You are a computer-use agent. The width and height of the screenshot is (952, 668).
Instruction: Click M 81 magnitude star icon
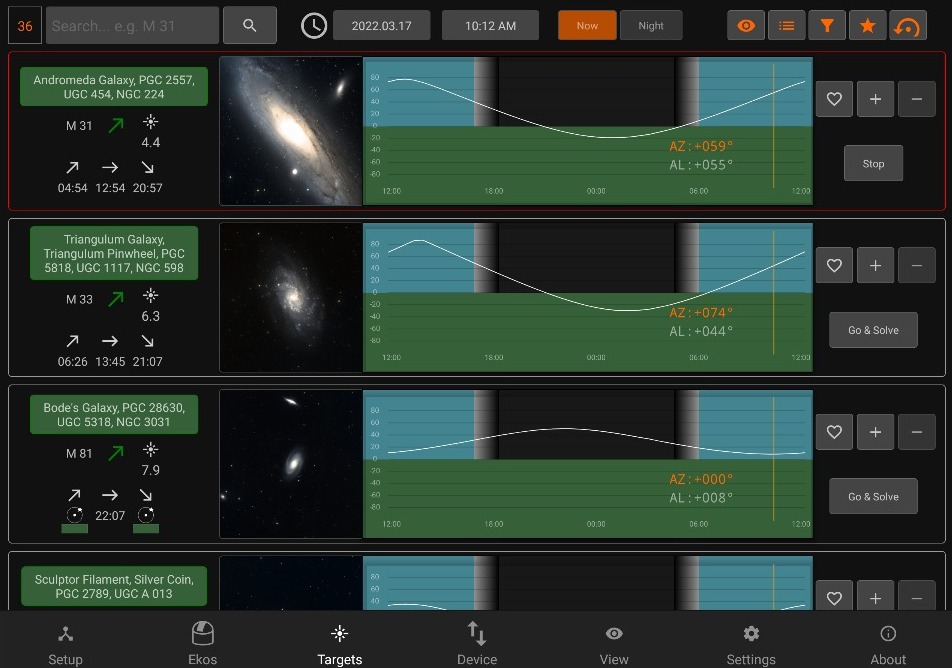pyautogui.click(x=151, y=450)
